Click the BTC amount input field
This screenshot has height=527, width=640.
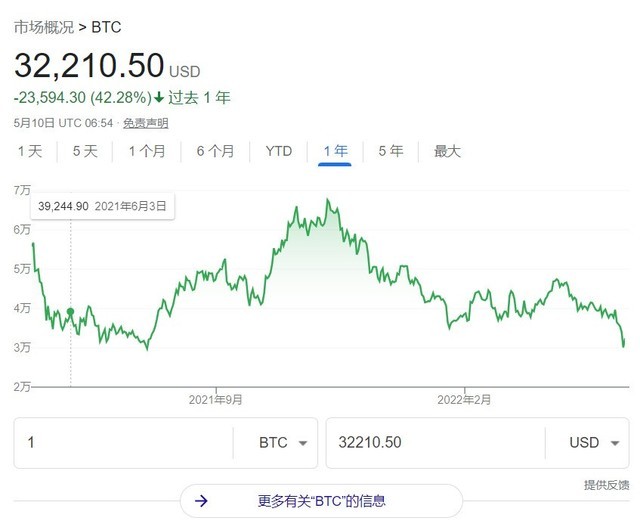click(120, 442)
